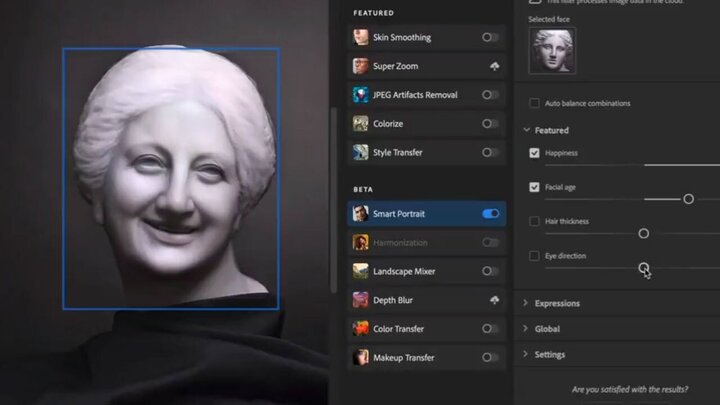
Task: Click the Smart Portrait filter thumbnail icon
Action: click(360, 214)
